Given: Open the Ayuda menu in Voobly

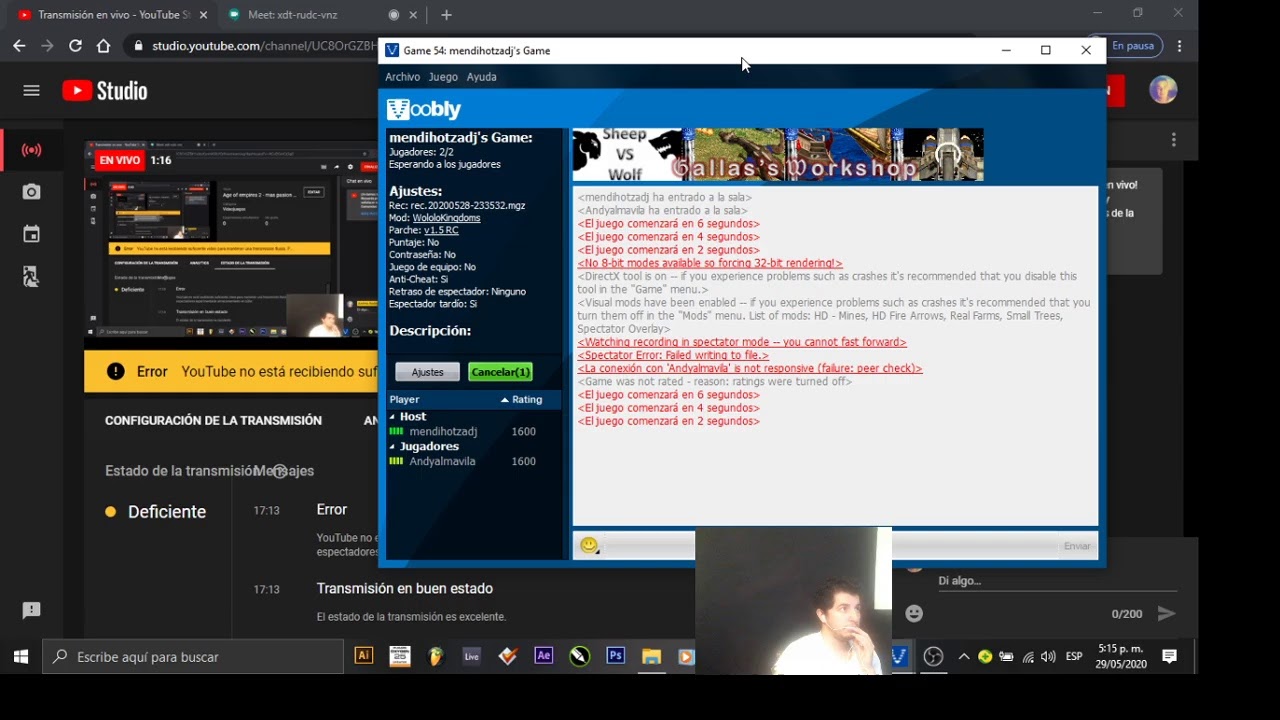Looking at the screenshot, I should [481, 77].
